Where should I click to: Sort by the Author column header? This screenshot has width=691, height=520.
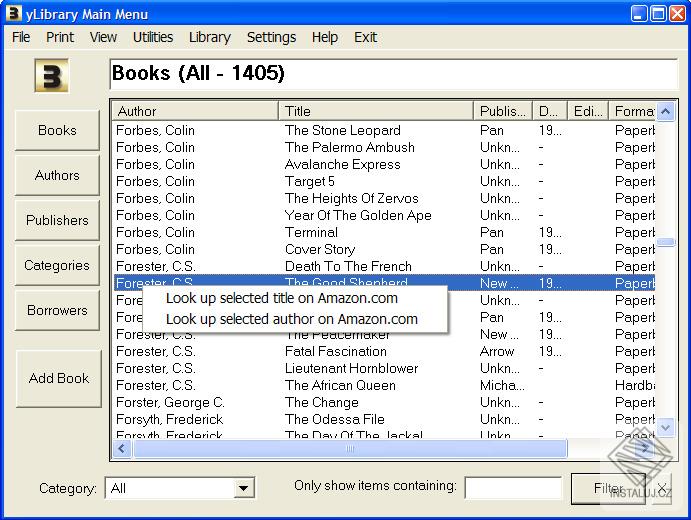[195, 111]
